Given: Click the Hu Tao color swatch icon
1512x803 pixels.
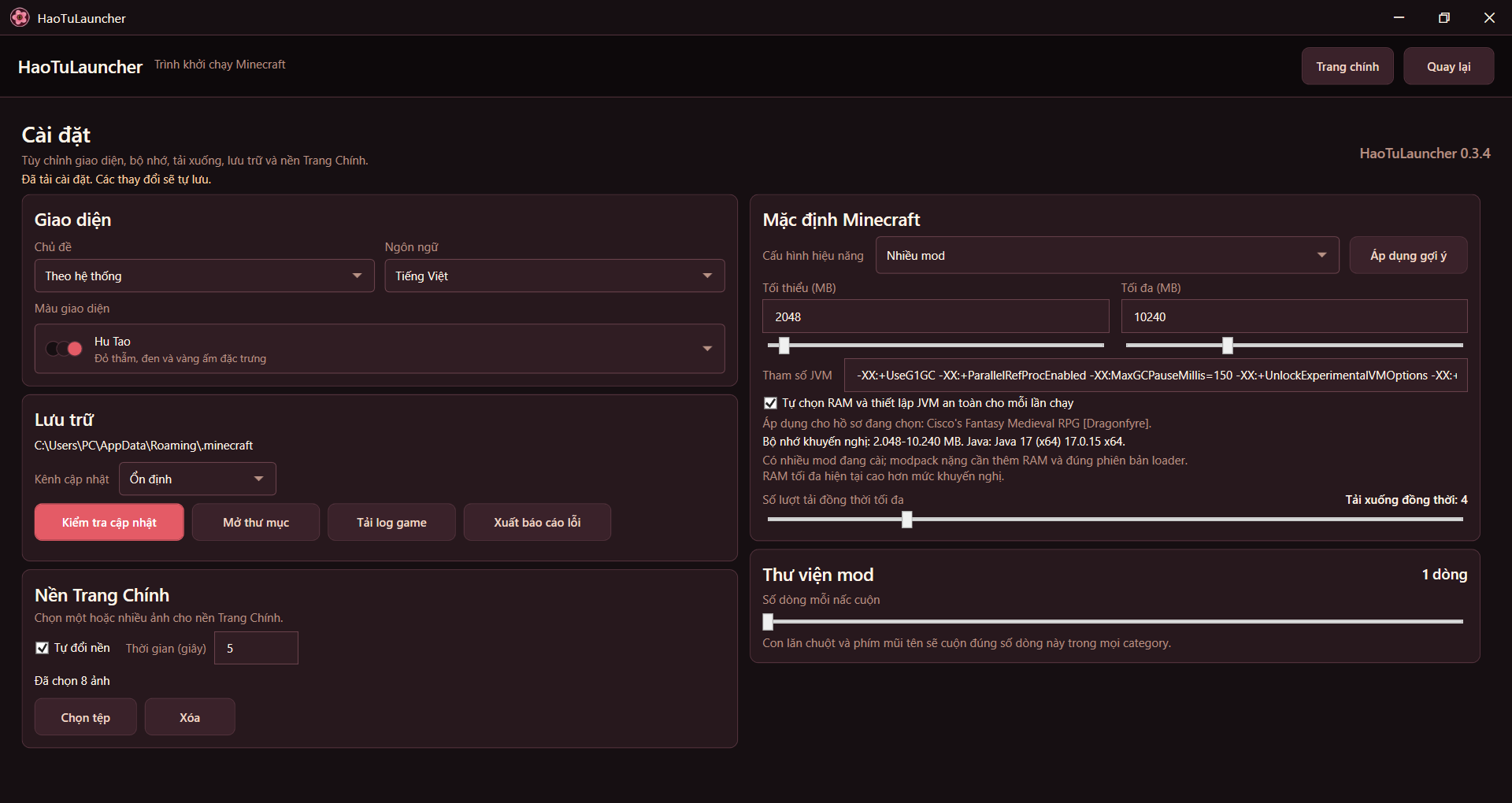Looking at the screenshot, I should (x=64, y=349).
